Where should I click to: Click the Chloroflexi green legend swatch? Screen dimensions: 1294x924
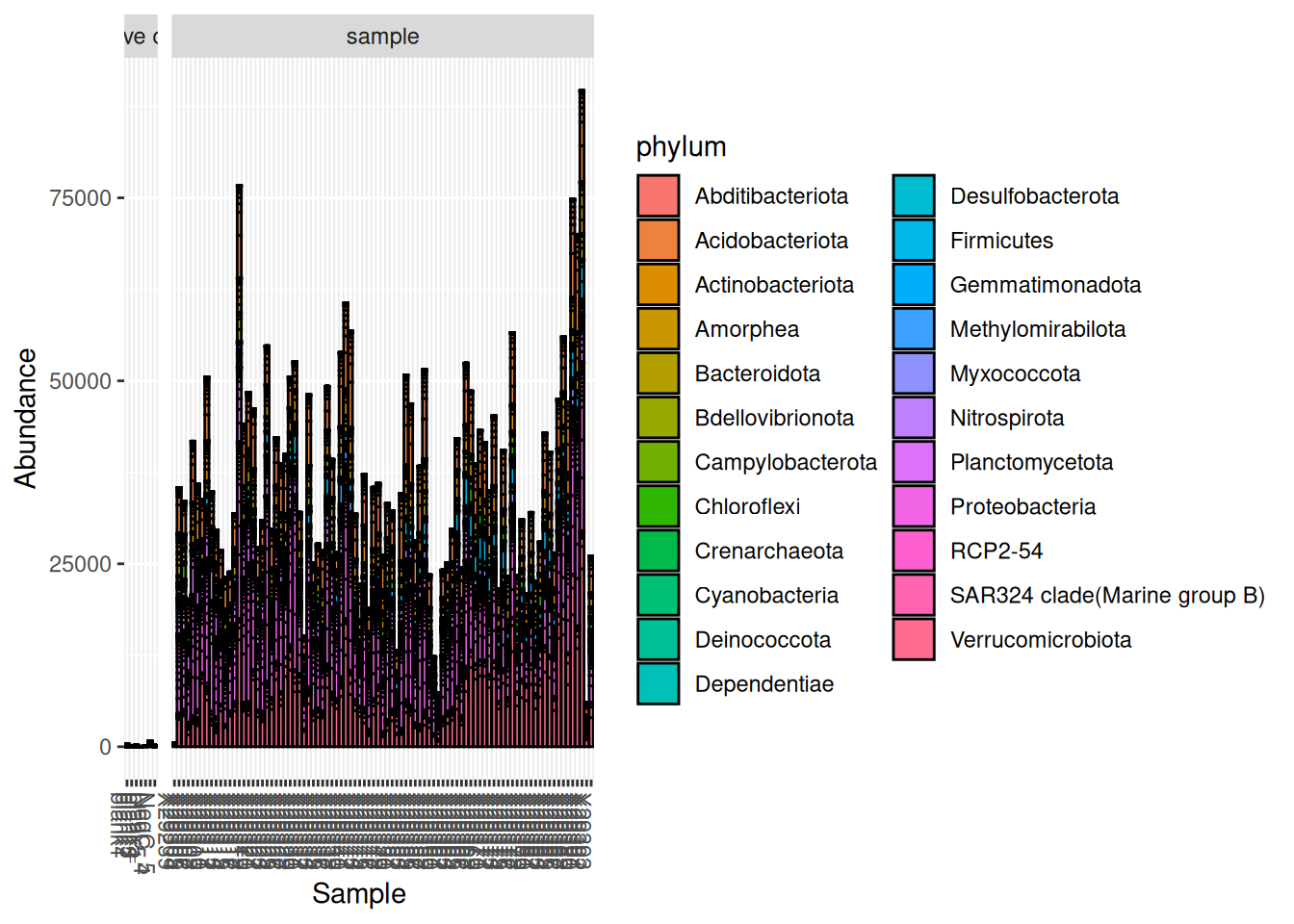coord(658,506)
